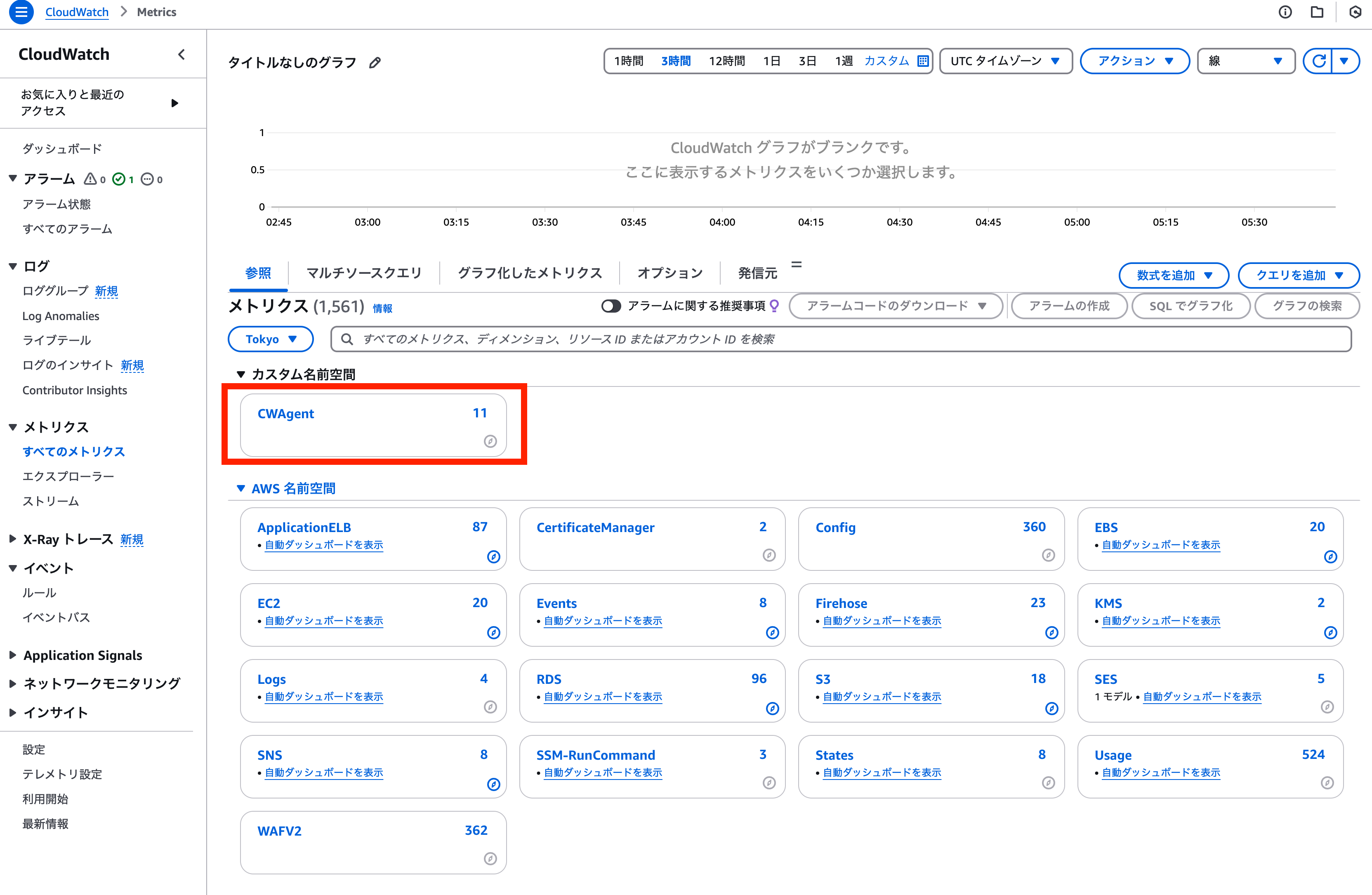1372x895 pixels.
Task: Open テレメトリ設定 in the sidebar
Action: [62, 774]
